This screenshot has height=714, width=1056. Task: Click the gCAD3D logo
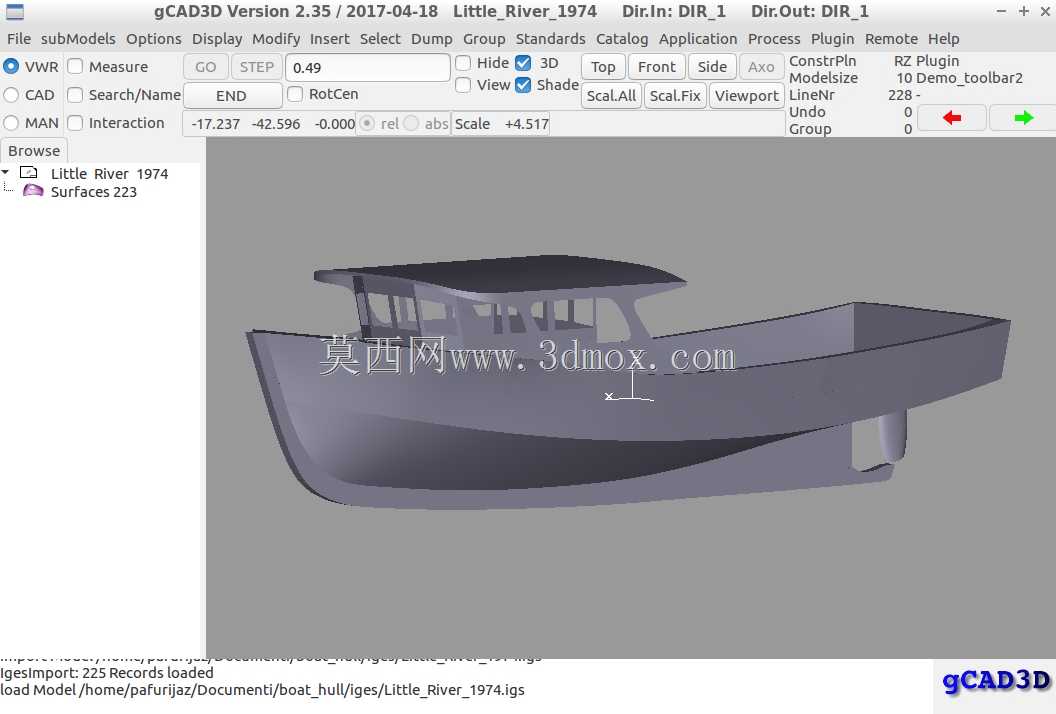[997, 682]
